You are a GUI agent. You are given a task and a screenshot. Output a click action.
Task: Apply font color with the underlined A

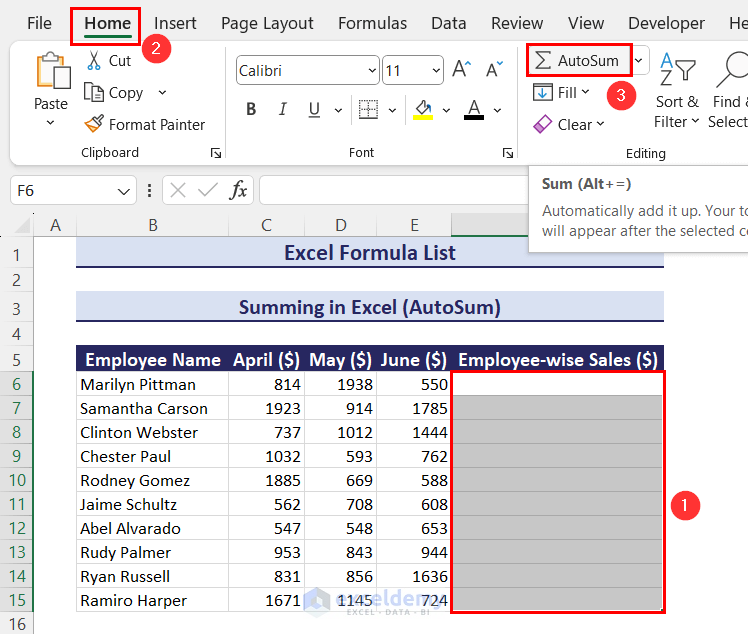tap(474, 110)
